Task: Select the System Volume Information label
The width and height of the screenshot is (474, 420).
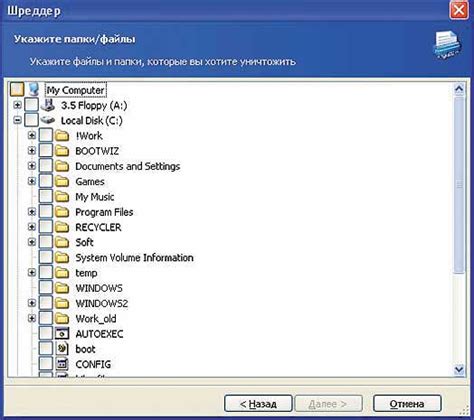Action: [134, 258]
